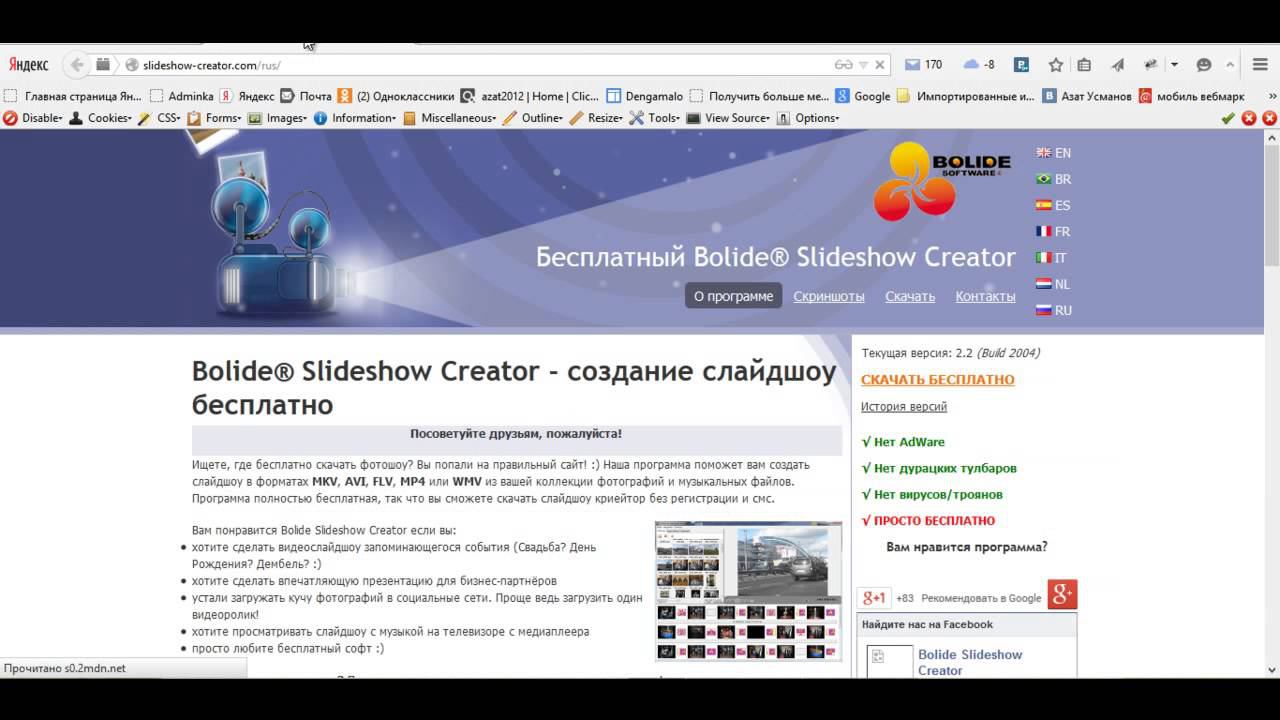Open the mail icon showing 170
The image size is (1280, 720).
(x=923, y=65)
